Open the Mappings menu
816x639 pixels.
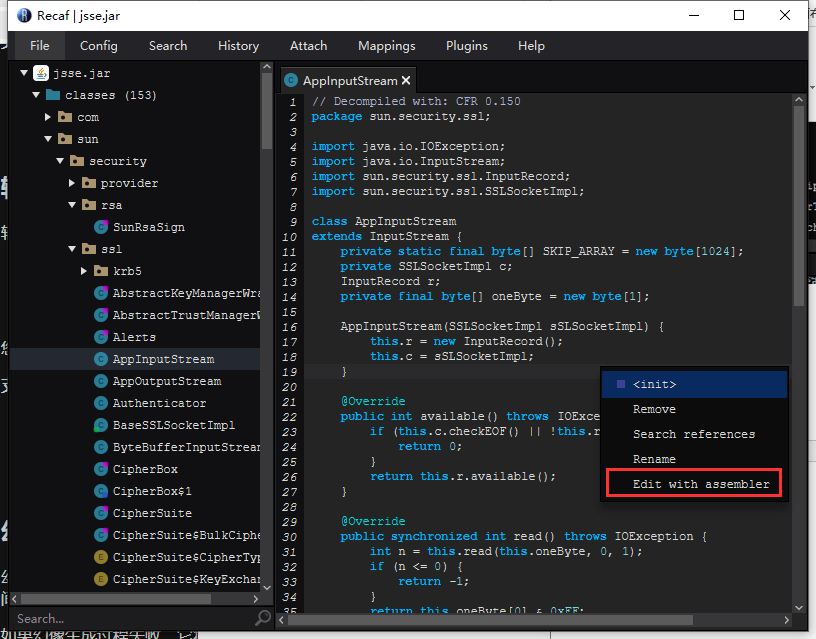click(x=386, y=45)
